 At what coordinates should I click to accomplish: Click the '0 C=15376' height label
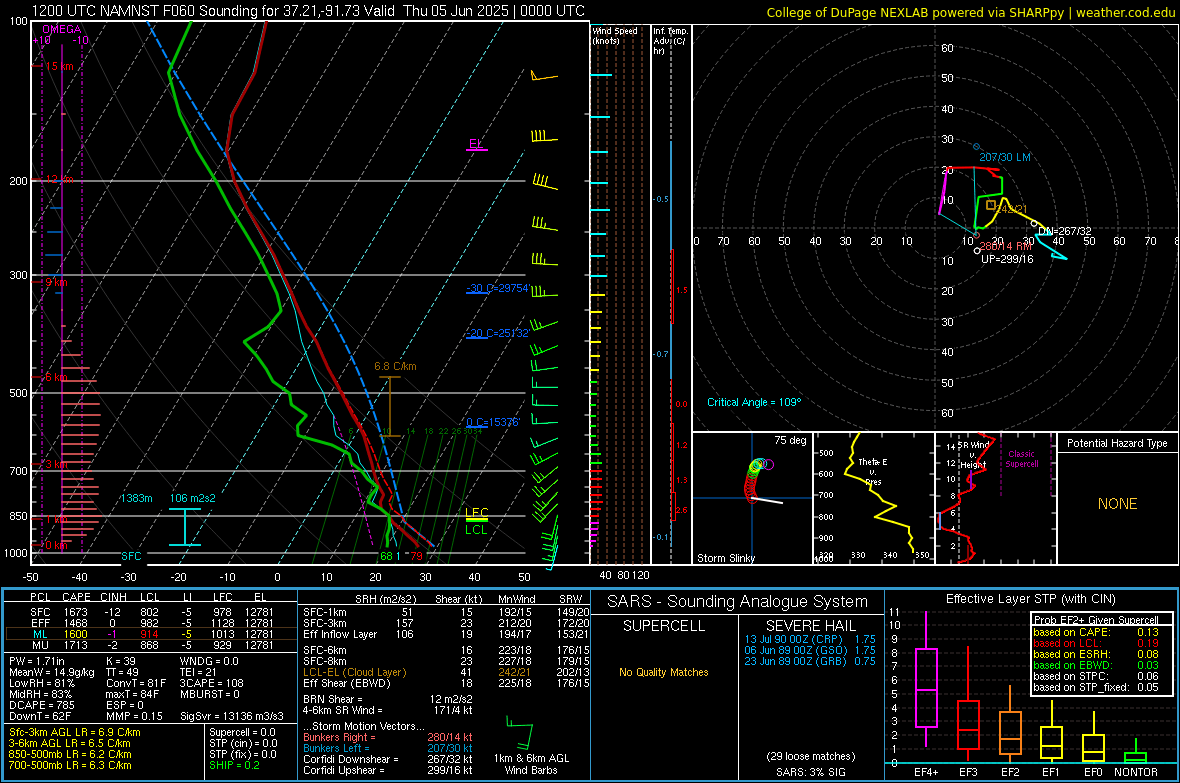pyautogui.click(x=492, y=422)
